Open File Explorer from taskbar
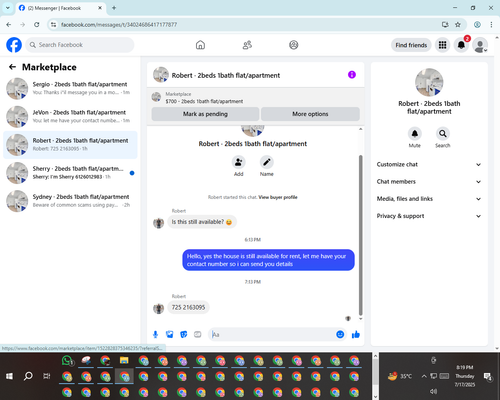This screenshot has width=500, height=400. (x=124, y=361)
